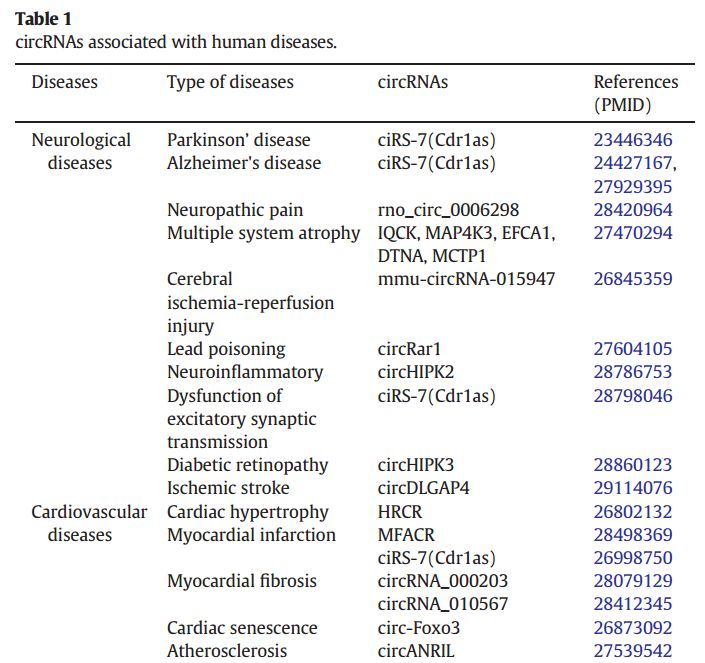Open Diabetic retinopathy reference 28860123
This screenshot has height=663, width=705.
633,465
